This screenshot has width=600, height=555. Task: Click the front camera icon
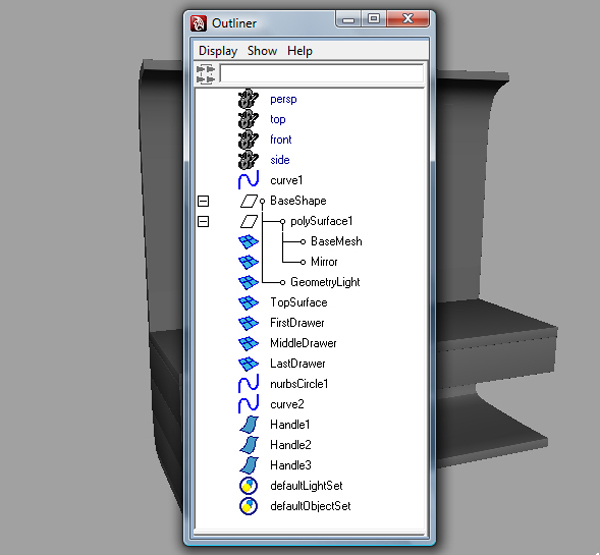(248, 140)
